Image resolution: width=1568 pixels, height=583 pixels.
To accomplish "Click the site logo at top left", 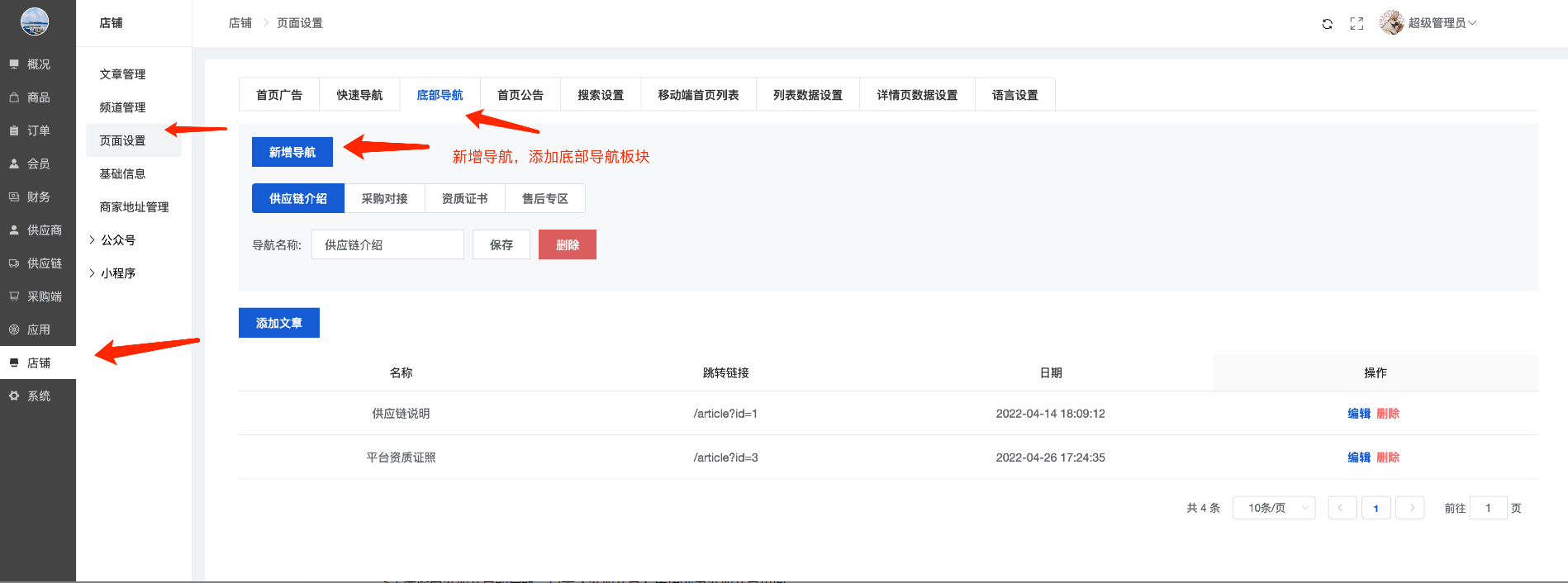I will click(x=35, y=21).
